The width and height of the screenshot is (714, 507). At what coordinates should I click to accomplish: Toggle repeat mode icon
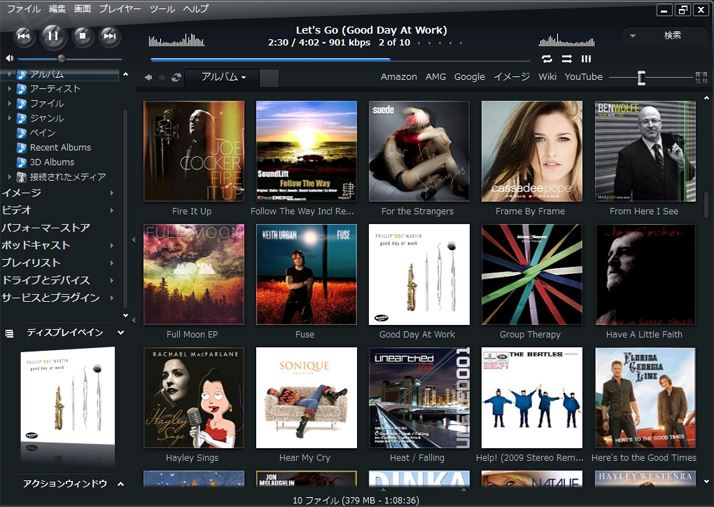click(546, 59)
